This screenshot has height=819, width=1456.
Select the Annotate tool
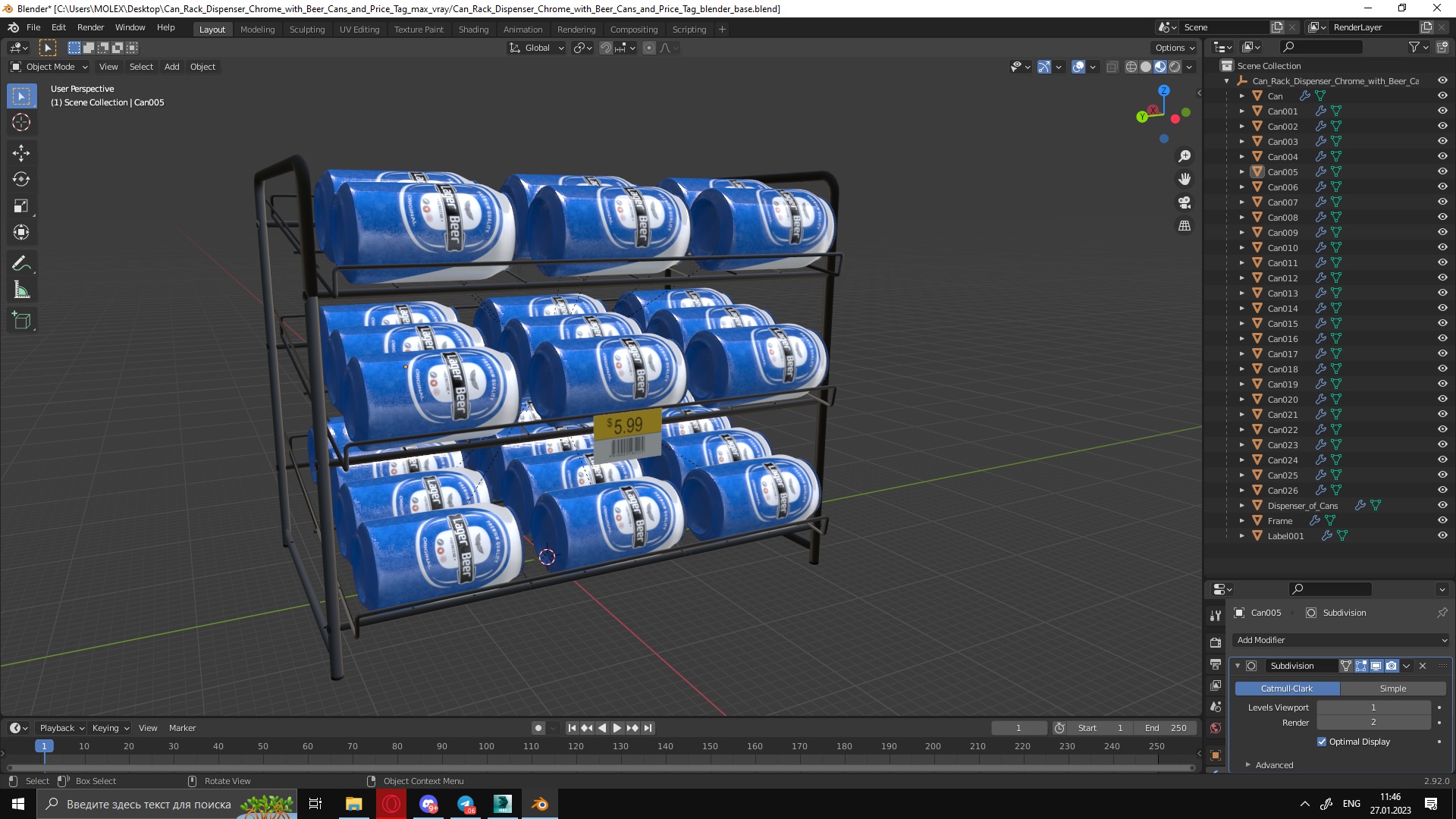click(21, 264)
